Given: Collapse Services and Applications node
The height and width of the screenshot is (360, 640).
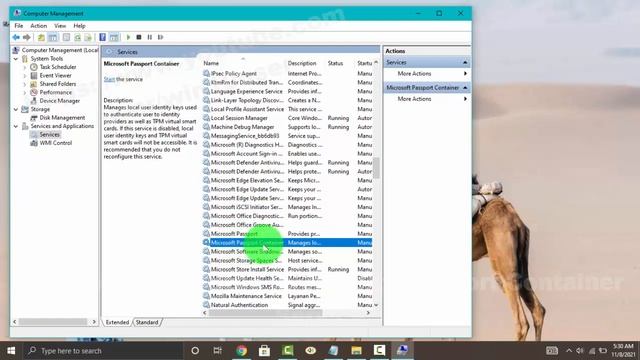Looking at the screenshot, I should click(16, 126).
